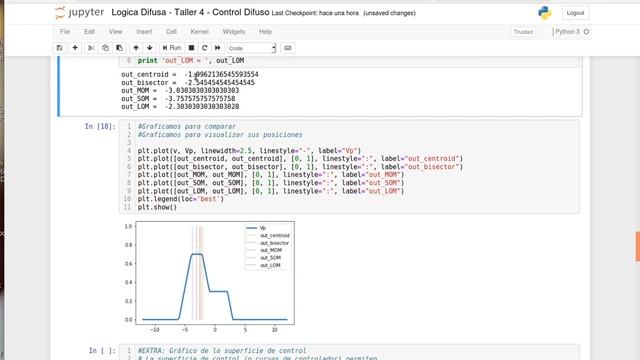Click the plt.show() code line
Screen dimensions: 640x360
[157, 207]
